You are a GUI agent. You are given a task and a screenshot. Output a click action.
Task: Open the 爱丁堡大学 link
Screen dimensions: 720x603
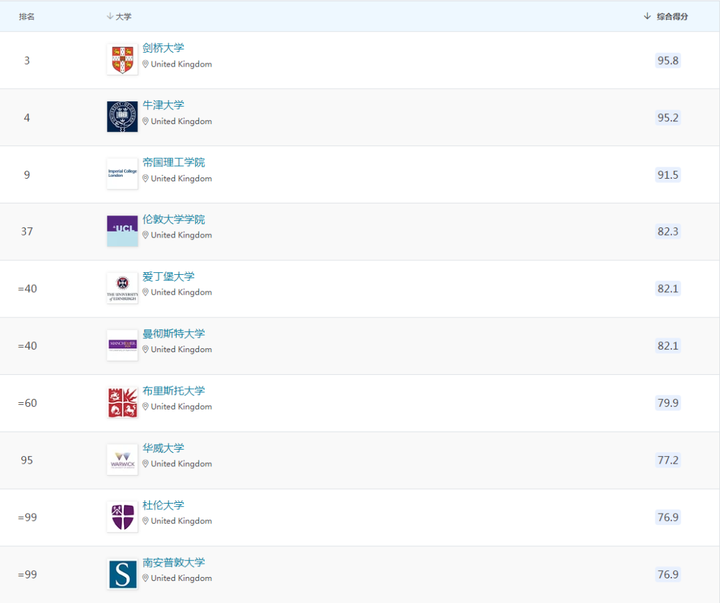click(x=169, y=276)
